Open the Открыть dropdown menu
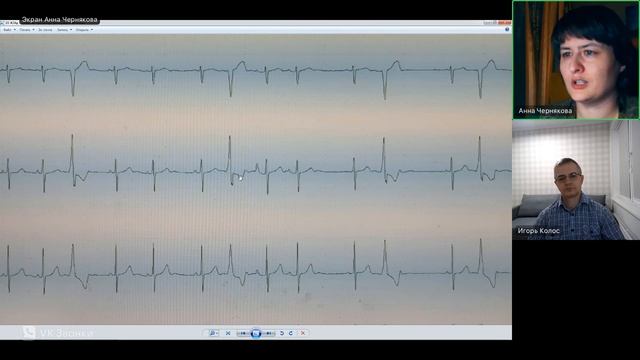Screen dimensions: 640x360 (84, 30)
